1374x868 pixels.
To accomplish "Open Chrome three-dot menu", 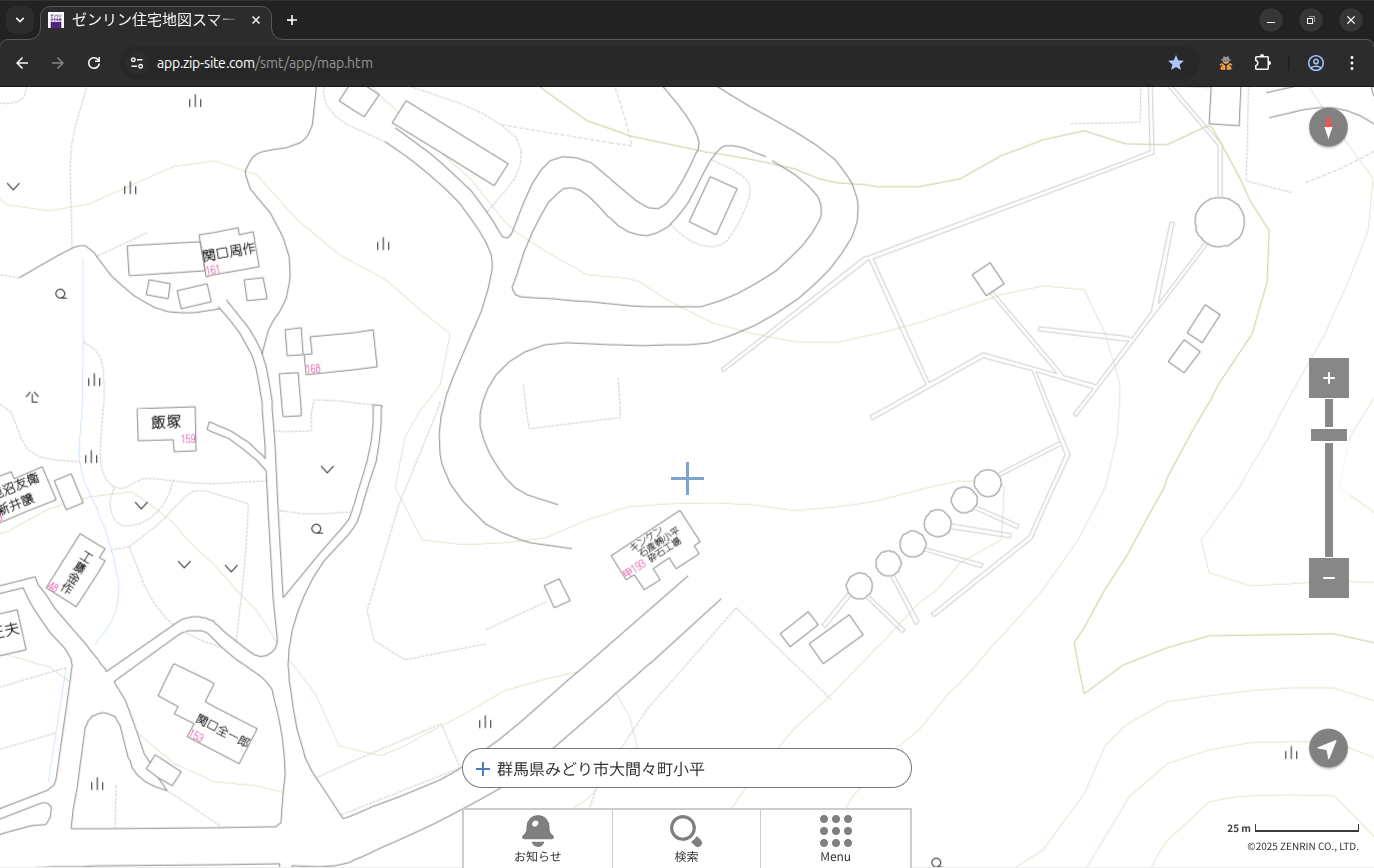I will coord(1352,63).
